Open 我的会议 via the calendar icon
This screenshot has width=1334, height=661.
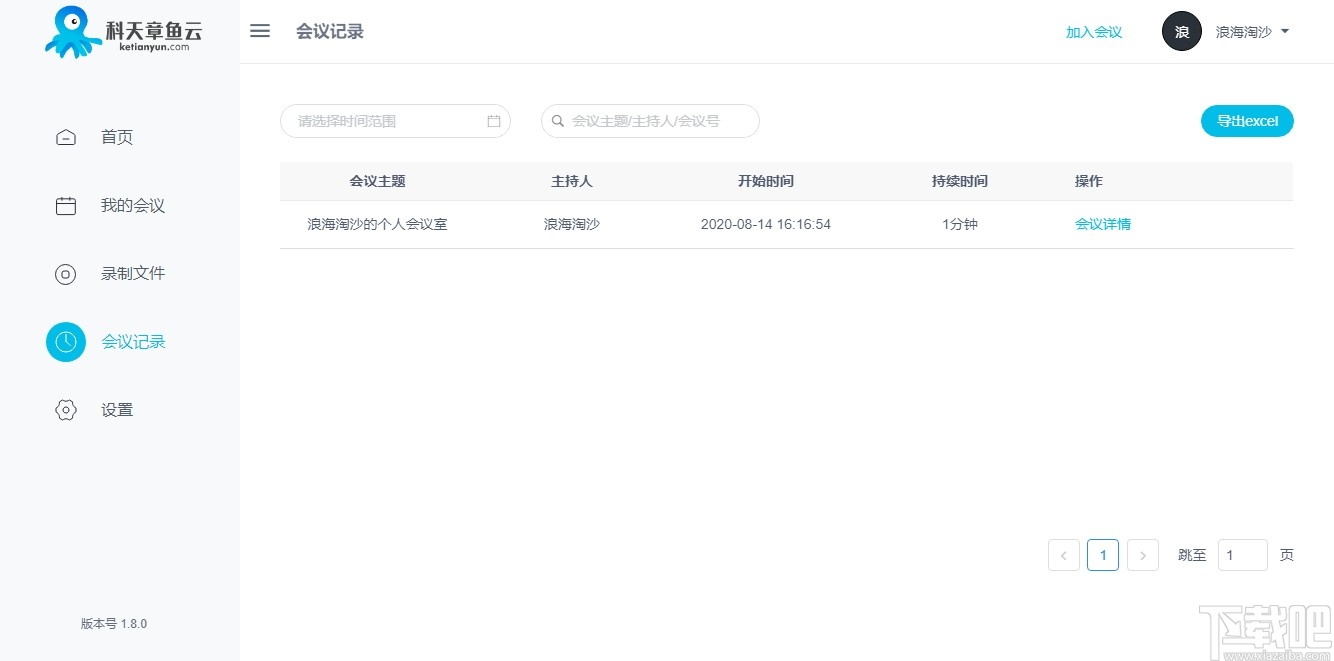click(x=65, y=205)
